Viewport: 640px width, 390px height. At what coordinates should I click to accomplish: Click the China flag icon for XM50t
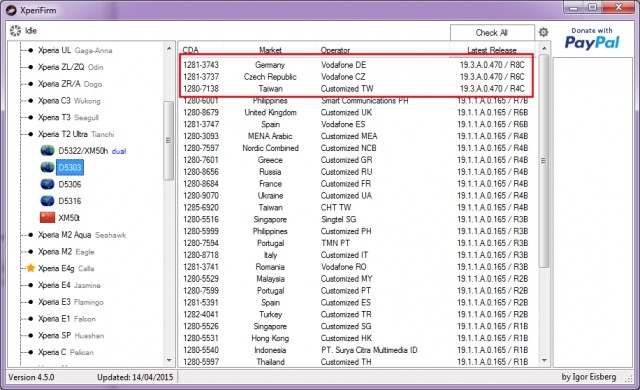[47, 217]
